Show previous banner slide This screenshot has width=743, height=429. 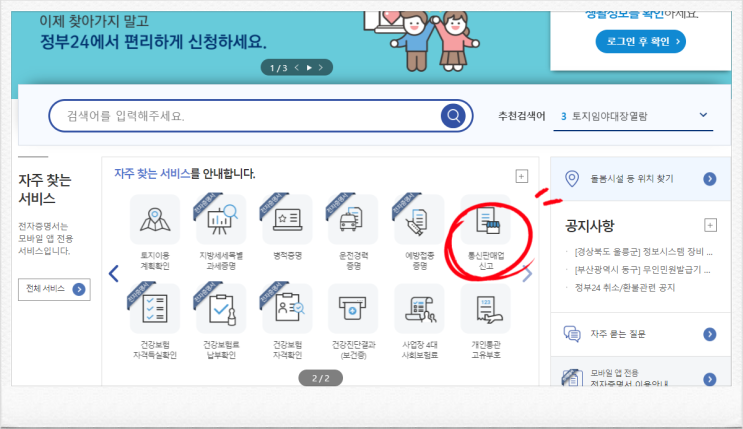297,68
